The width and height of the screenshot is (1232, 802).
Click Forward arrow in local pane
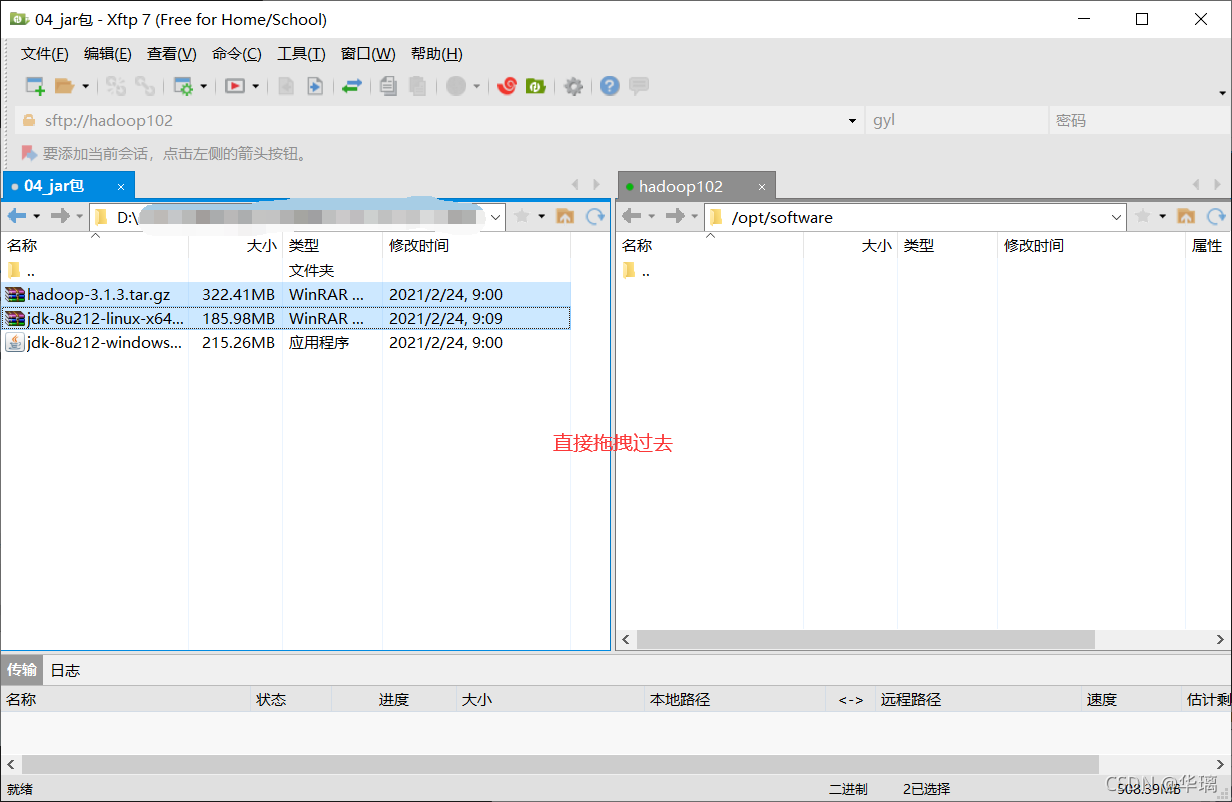pyautogui.click(x=59, y=216)
